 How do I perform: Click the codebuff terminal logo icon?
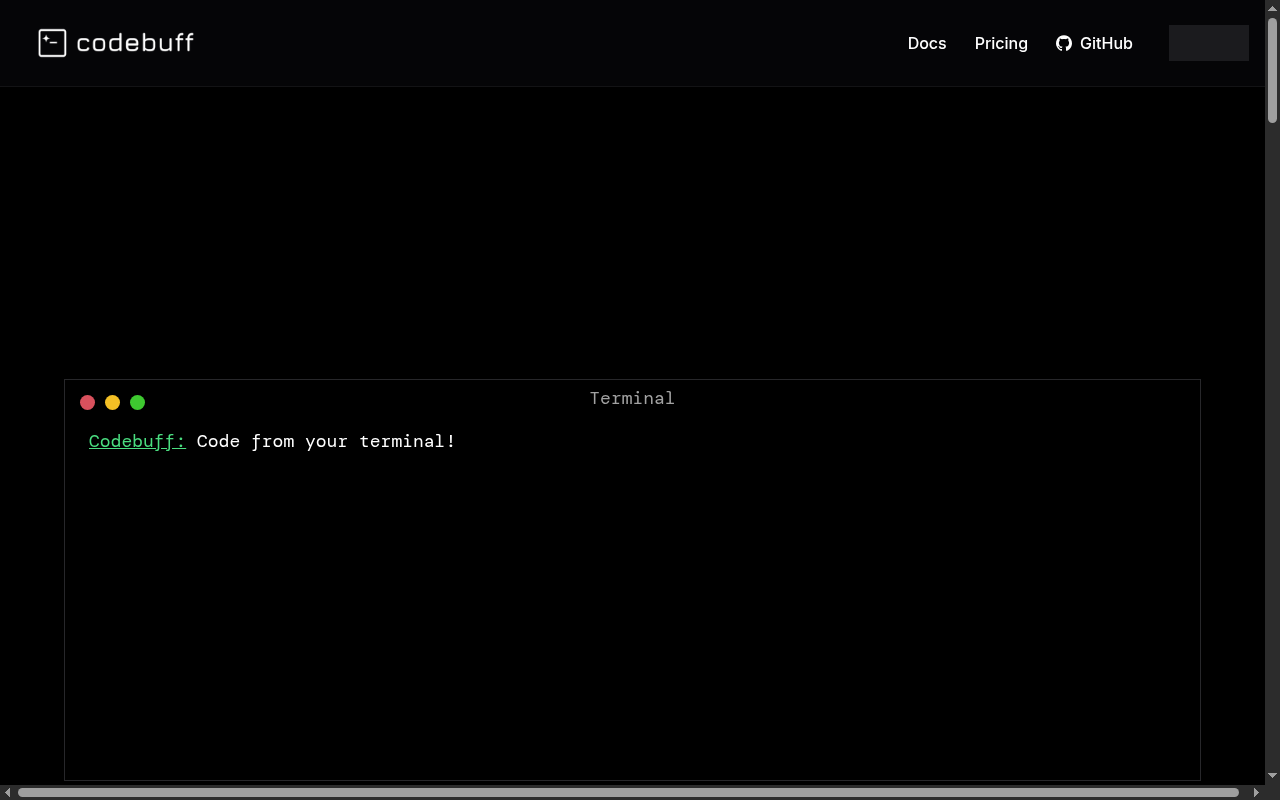coord(52,43)
